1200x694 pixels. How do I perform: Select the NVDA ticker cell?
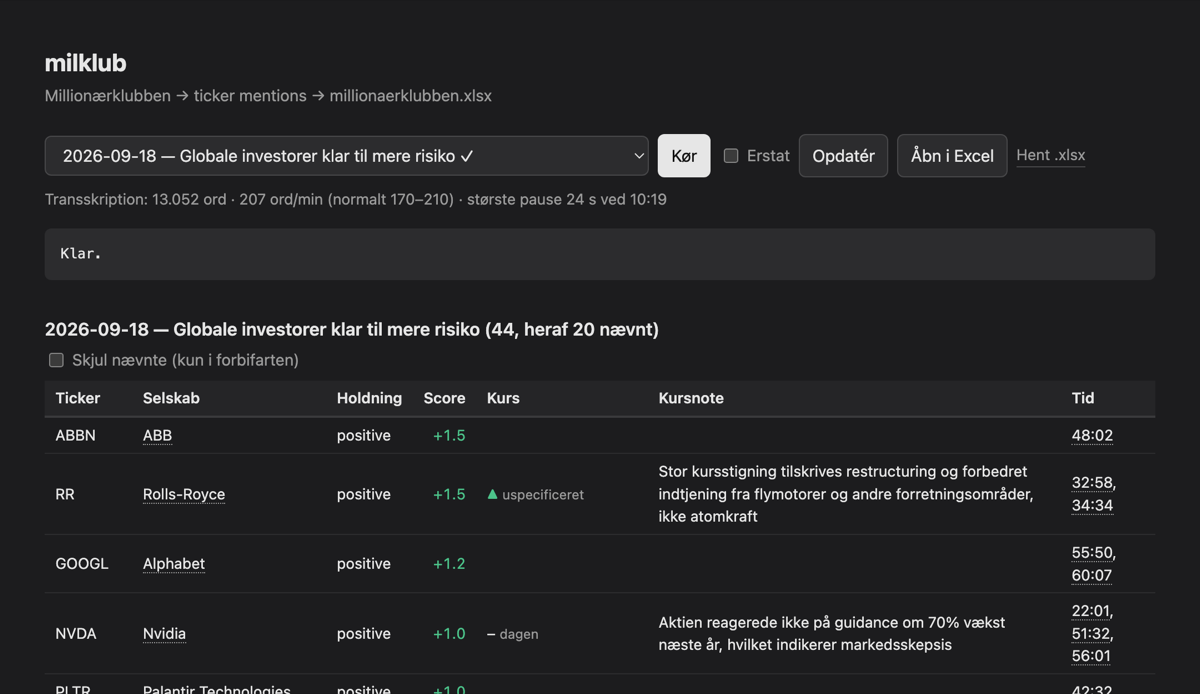[x=76, y=633]
